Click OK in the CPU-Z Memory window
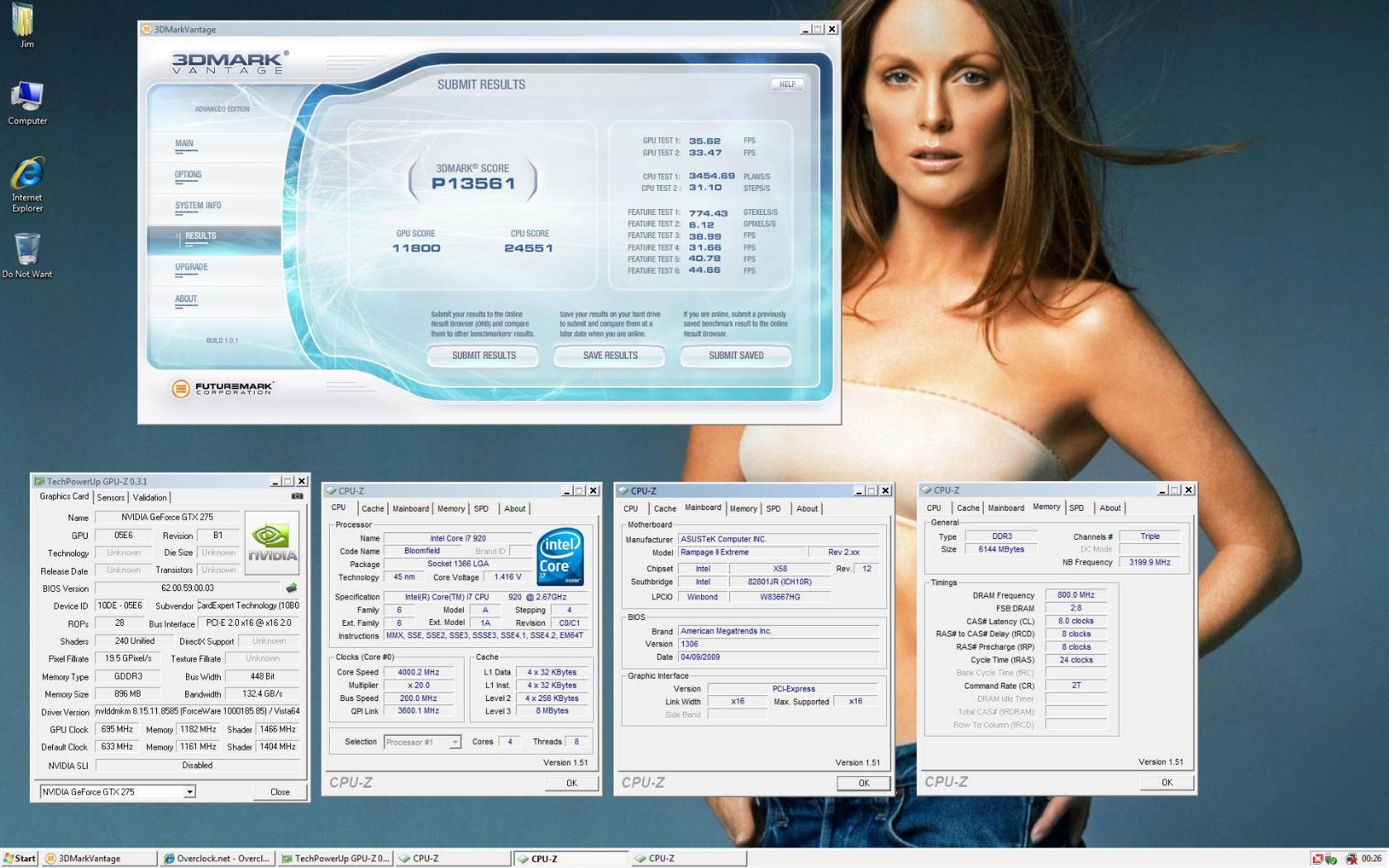The image size is (1389, 868). click(1167, 782)
